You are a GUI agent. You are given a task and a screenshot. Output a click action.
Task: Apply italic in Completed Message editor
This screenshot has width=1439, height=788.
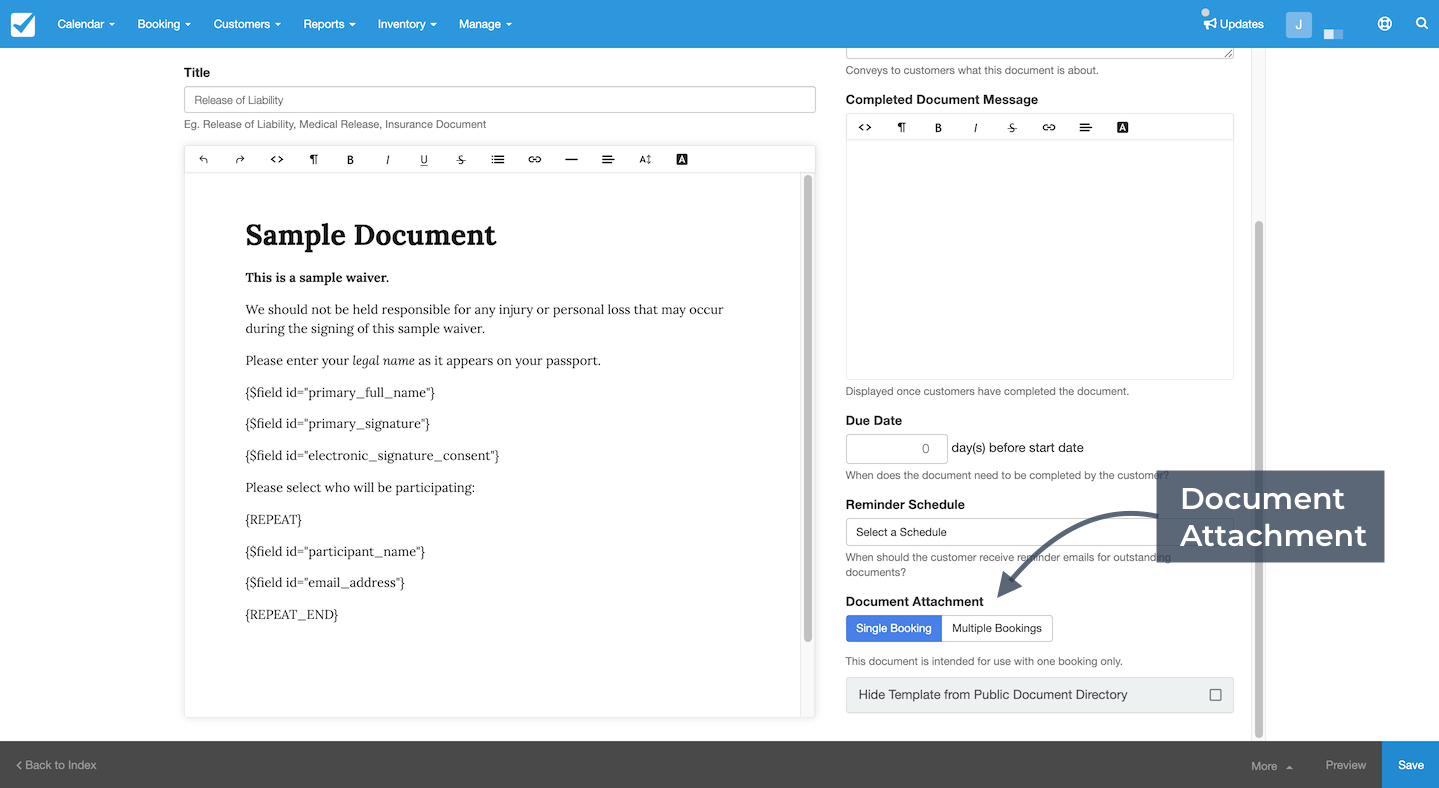pos(975,128)
